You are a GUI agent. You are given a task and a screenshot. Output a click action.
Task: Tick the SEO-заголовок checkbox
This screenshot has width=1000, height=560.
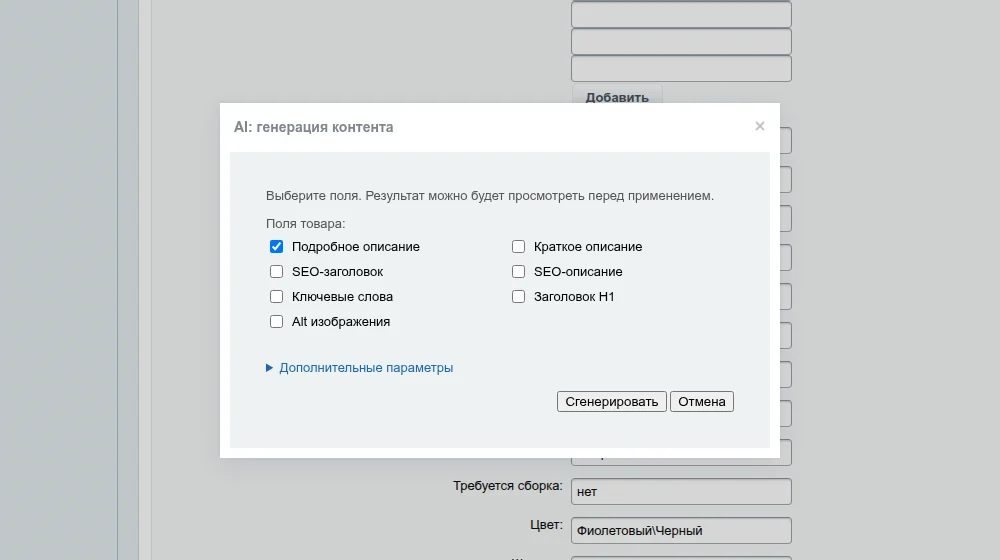[x=276, y=272]
